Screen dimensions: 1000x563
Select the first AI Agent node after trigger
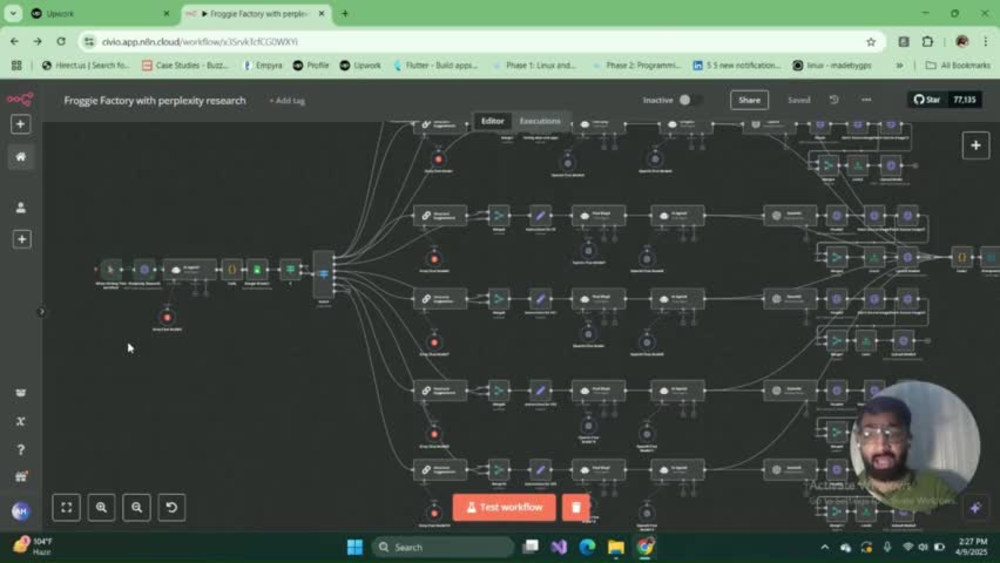[x=189, y=270]
